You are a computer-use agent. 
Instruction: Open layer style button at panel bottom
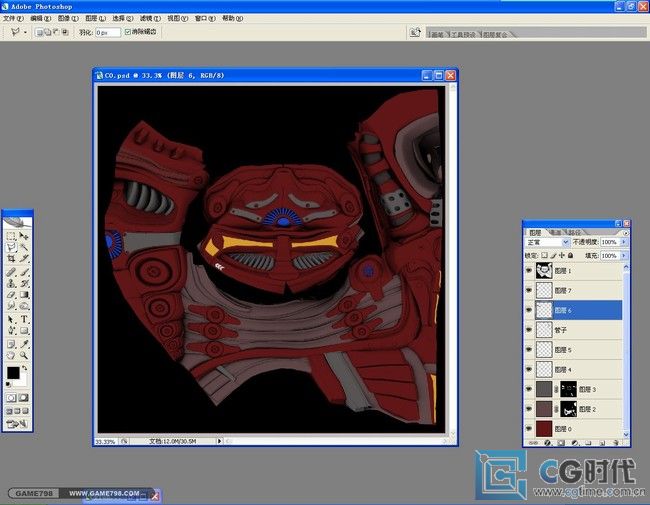pyautogui.click(x=548, y=443)
